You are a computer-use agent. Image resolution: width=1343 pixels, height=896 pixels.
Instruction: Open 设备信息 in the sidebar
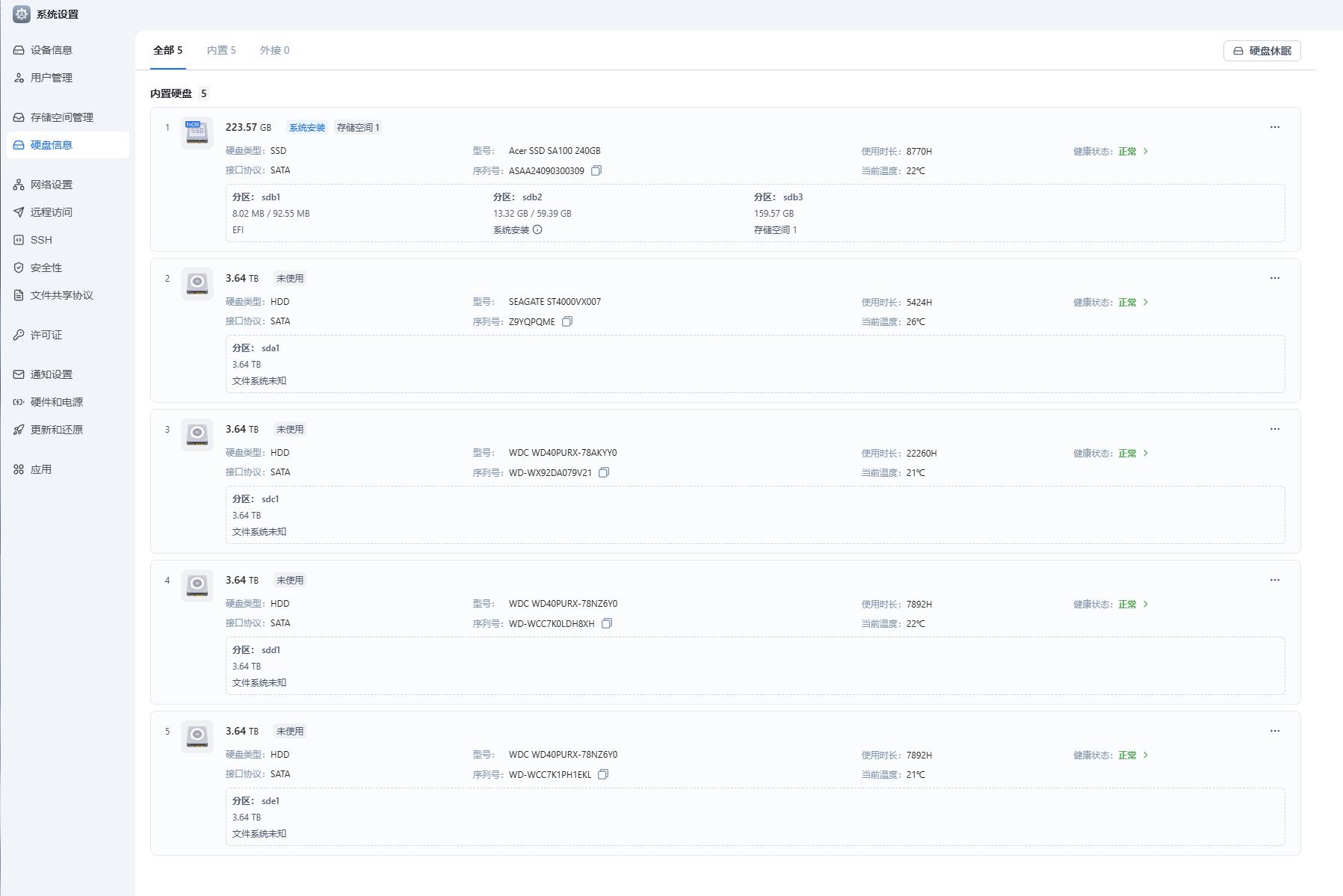tap(68, 50)
